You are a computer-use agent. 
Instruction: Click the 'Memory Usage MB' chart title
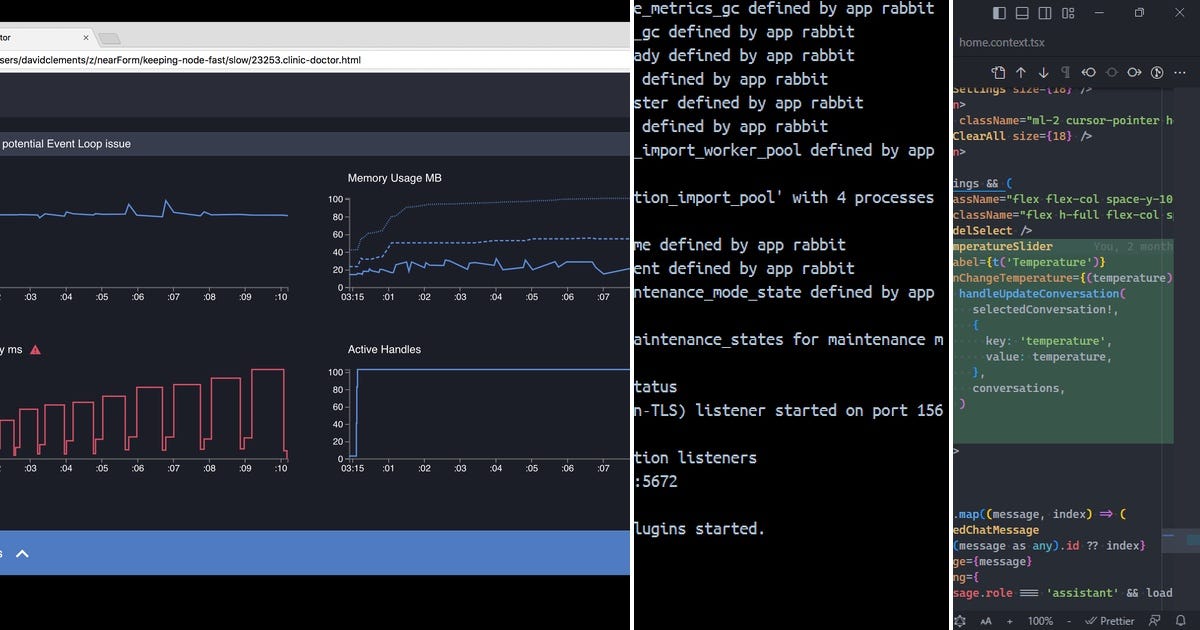coord(395,178)
